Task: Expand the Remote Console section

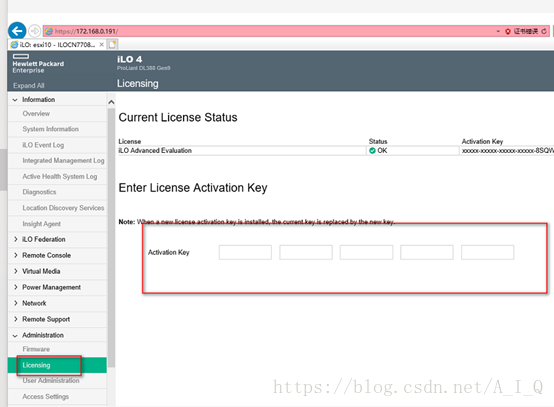Action: click(x=16, y=255)
